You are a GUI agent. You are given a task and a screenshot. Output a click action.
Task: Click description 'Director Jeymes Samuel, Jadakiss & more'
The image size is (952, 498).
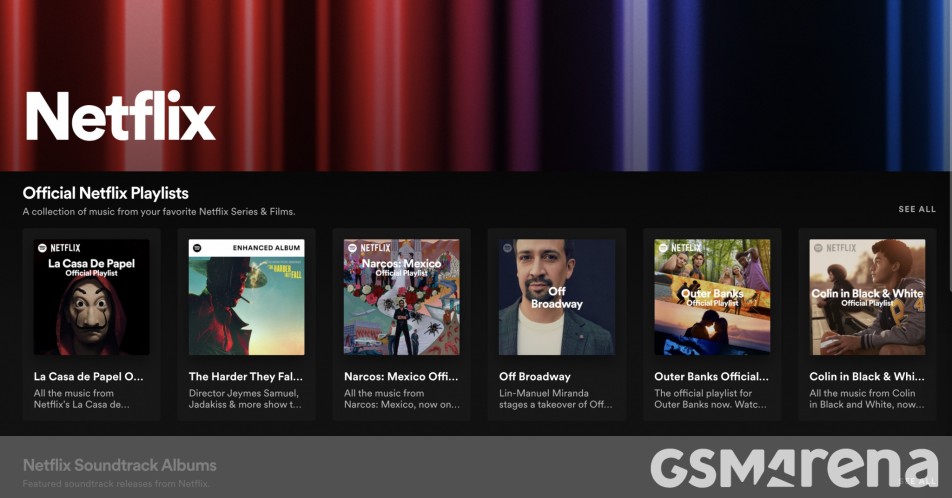coord(245,399)
